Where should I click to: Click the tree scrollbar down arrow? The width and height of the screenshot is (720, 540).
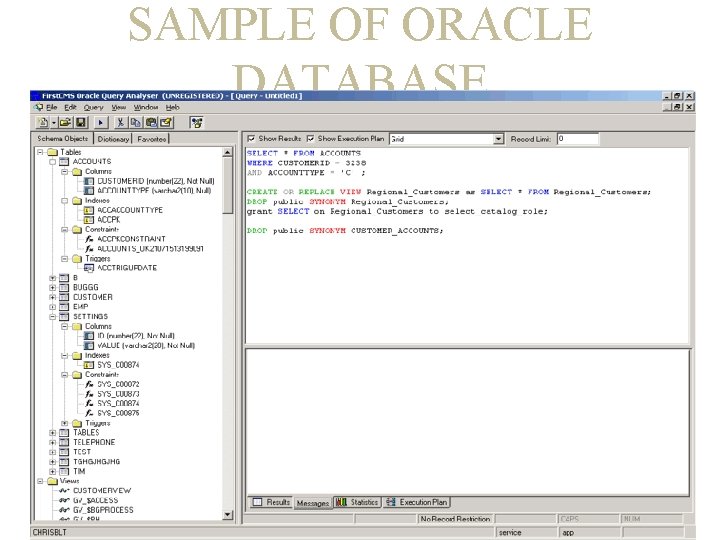click(x=227, y=515)
